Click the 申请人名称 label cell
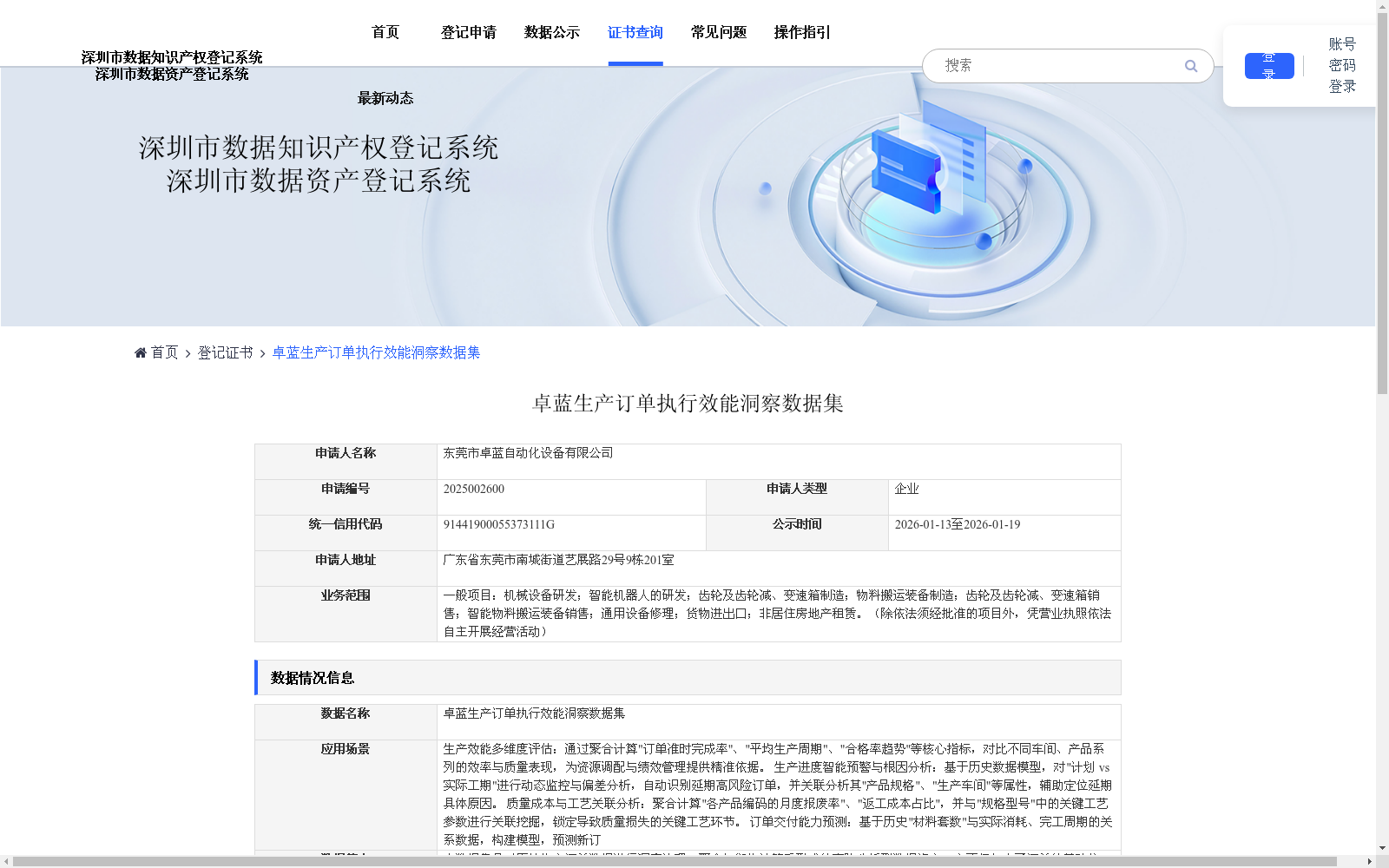1389x868 pixels. pos(346,462)
